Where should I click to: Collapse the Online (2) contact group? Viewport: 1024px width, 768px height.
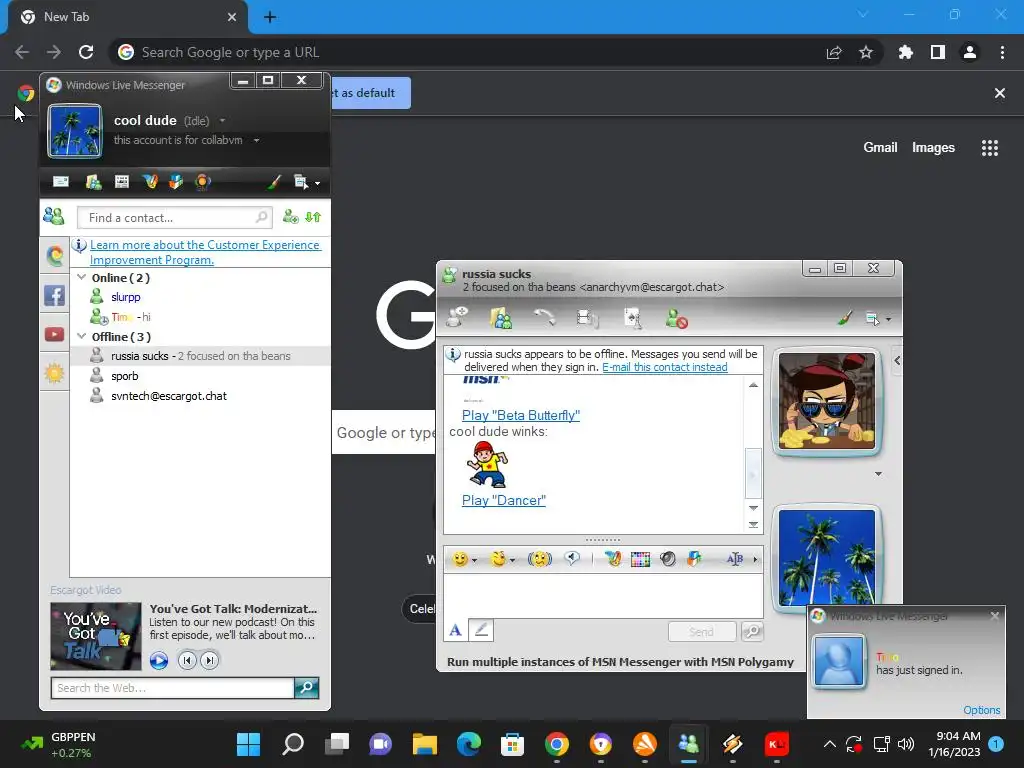[82, 277]
